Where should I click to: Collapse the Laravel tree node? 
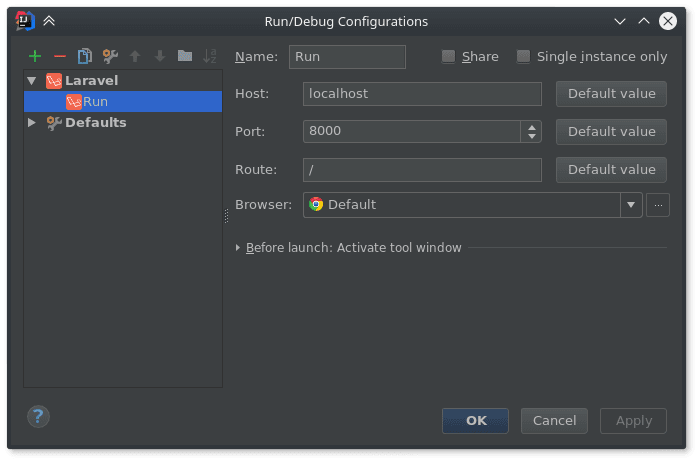click(32, 80)
